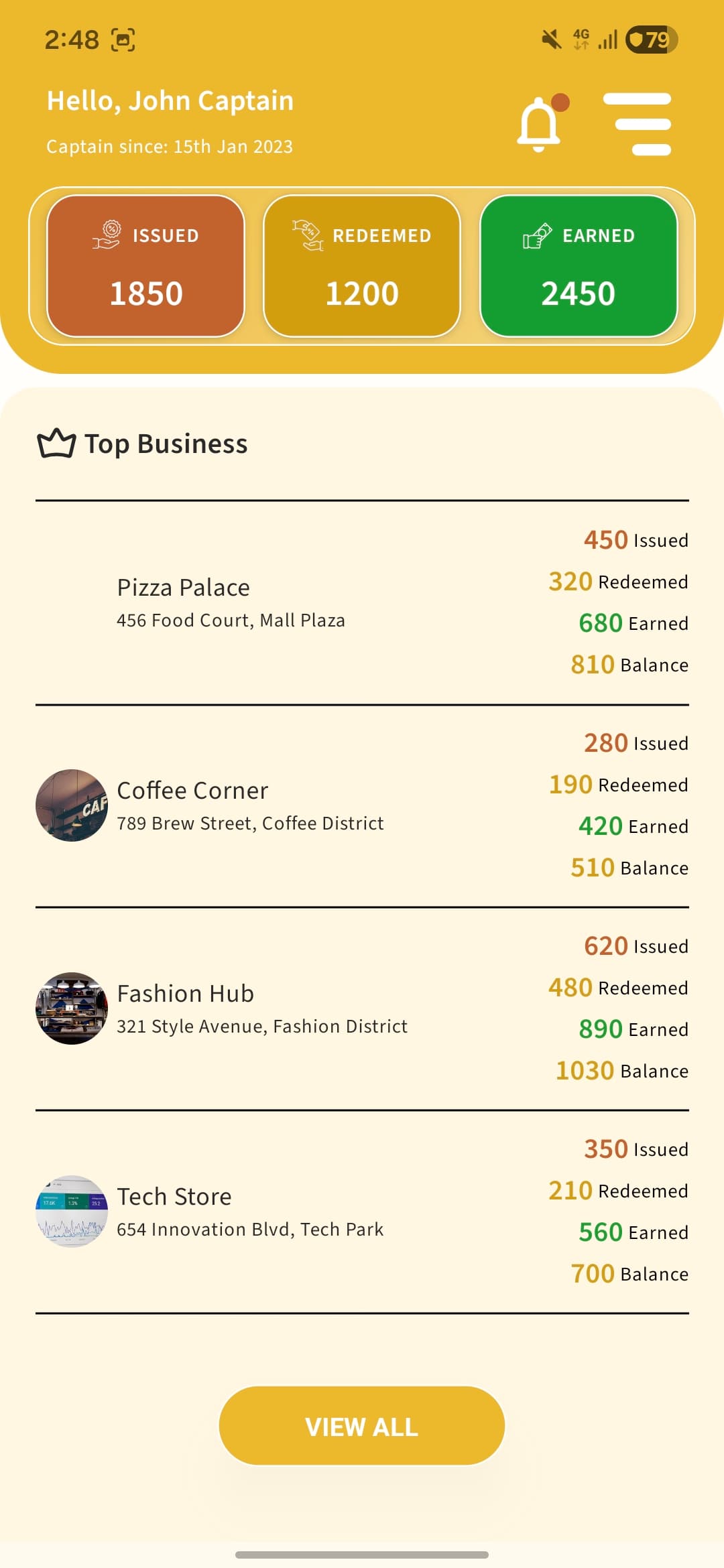Tap the crown icon beside Top Business
The width and height of the screenshot is (724, 1568).
pos(56,444)
